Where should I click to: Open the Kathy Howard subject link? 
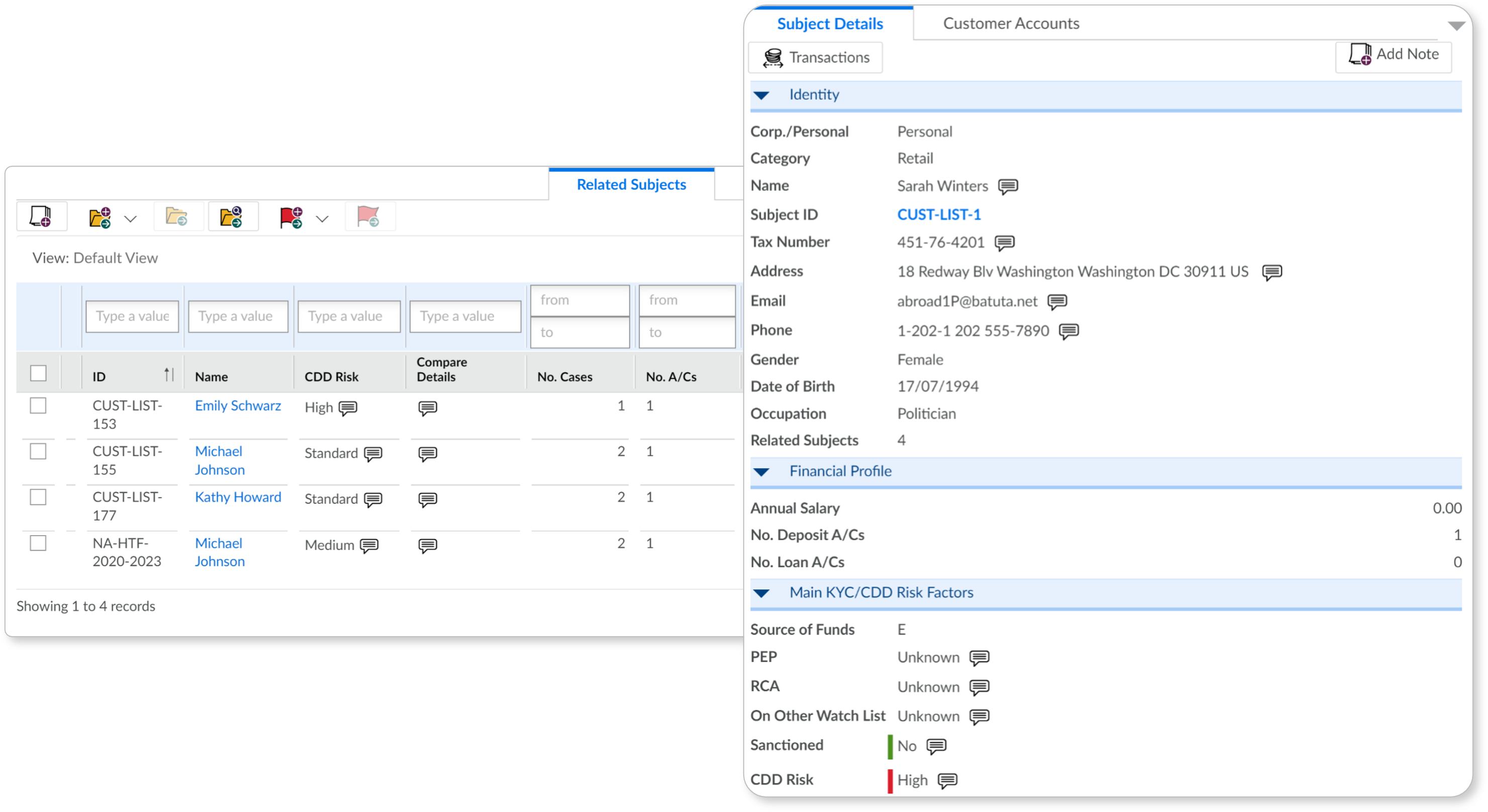tap(238, 497)
